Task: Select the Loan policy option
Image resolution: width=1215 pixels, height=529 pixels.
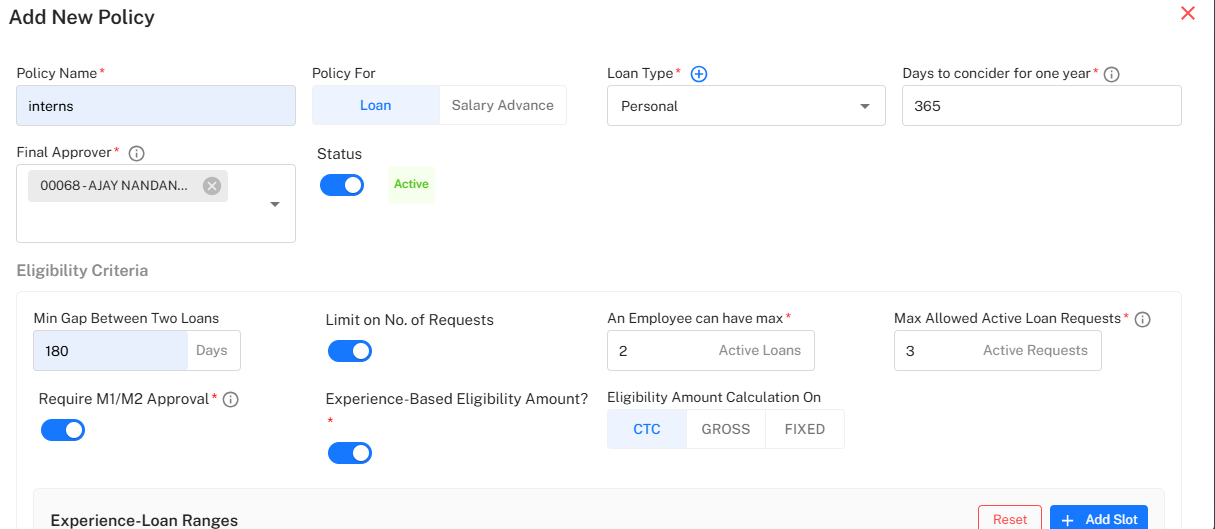Action: click(376, 105)
